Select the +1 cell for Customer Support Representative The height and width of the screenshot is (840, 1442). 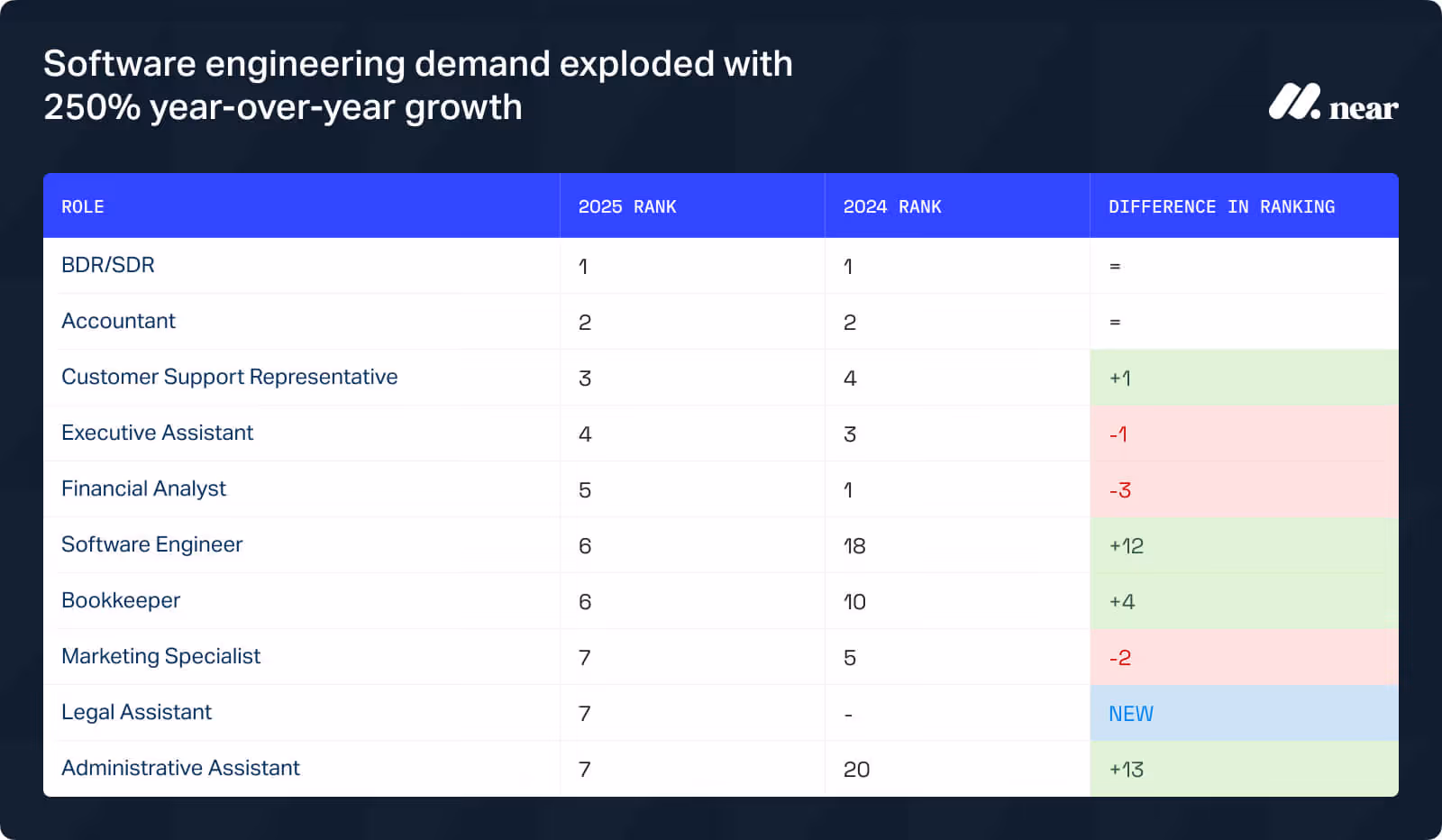1120,378
